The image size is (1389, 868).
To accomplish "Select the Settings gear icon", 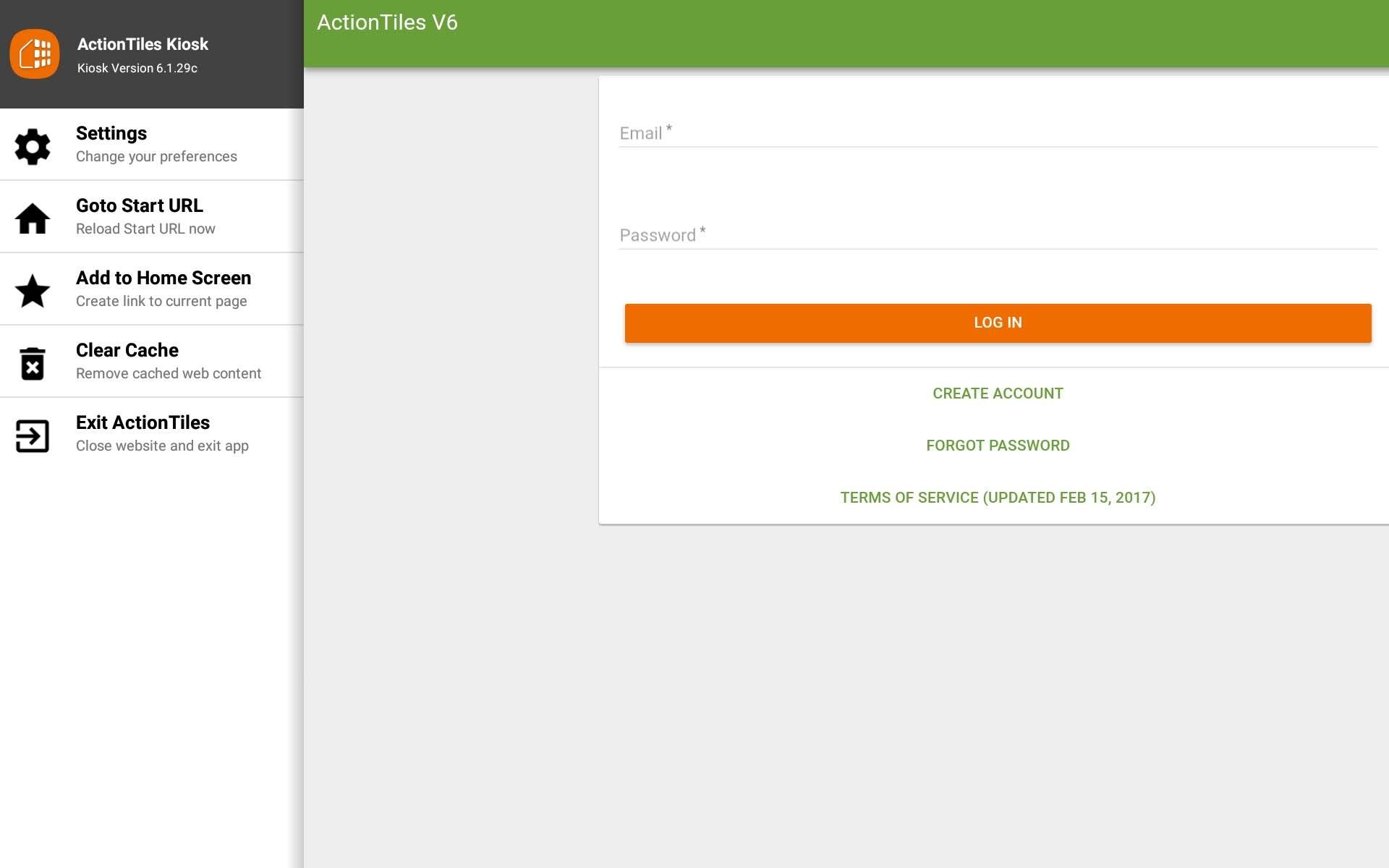I will tap(33, 145).
